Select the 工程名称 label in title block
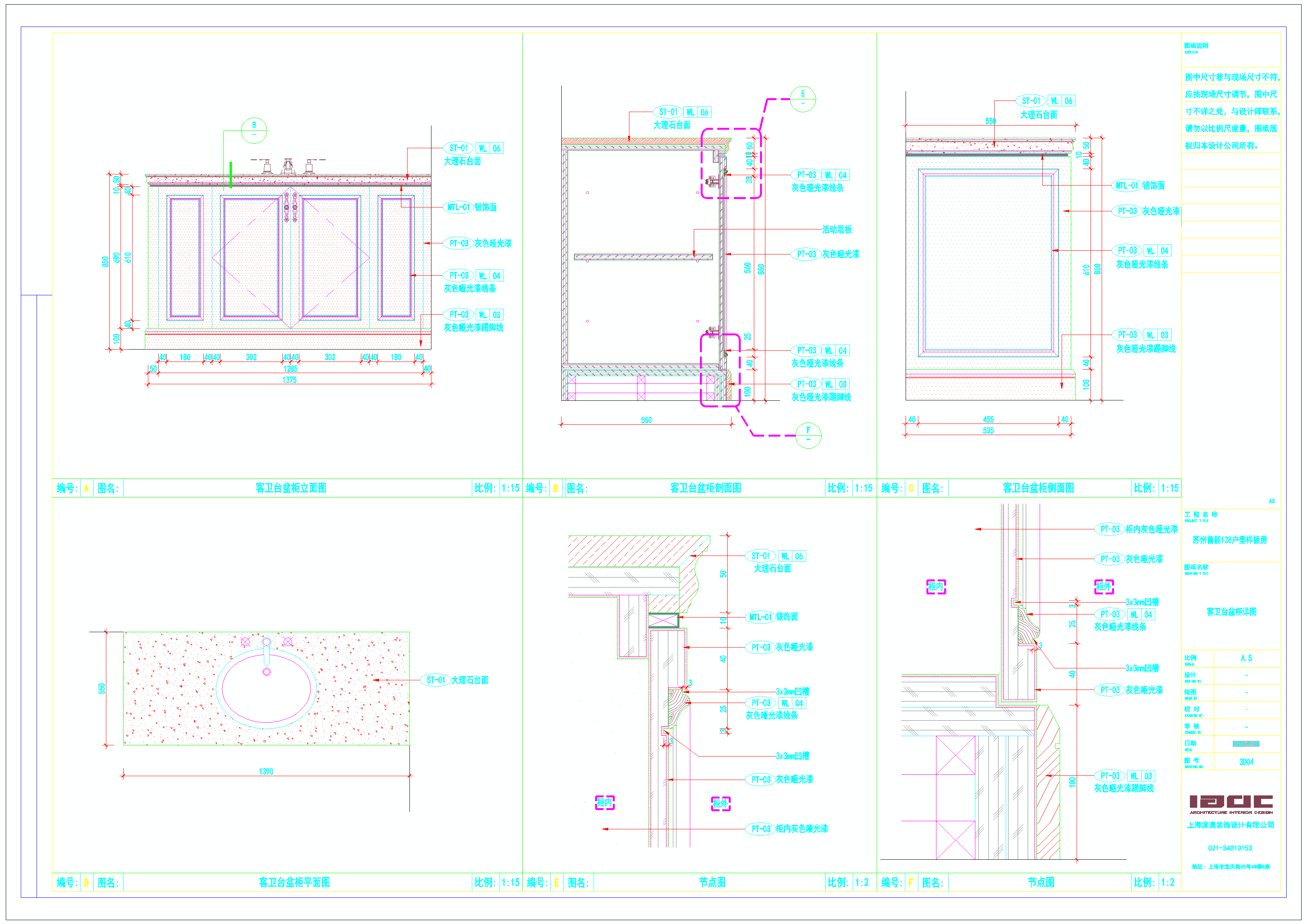Screen dimensions: 1307x924 coord(1201,514)
